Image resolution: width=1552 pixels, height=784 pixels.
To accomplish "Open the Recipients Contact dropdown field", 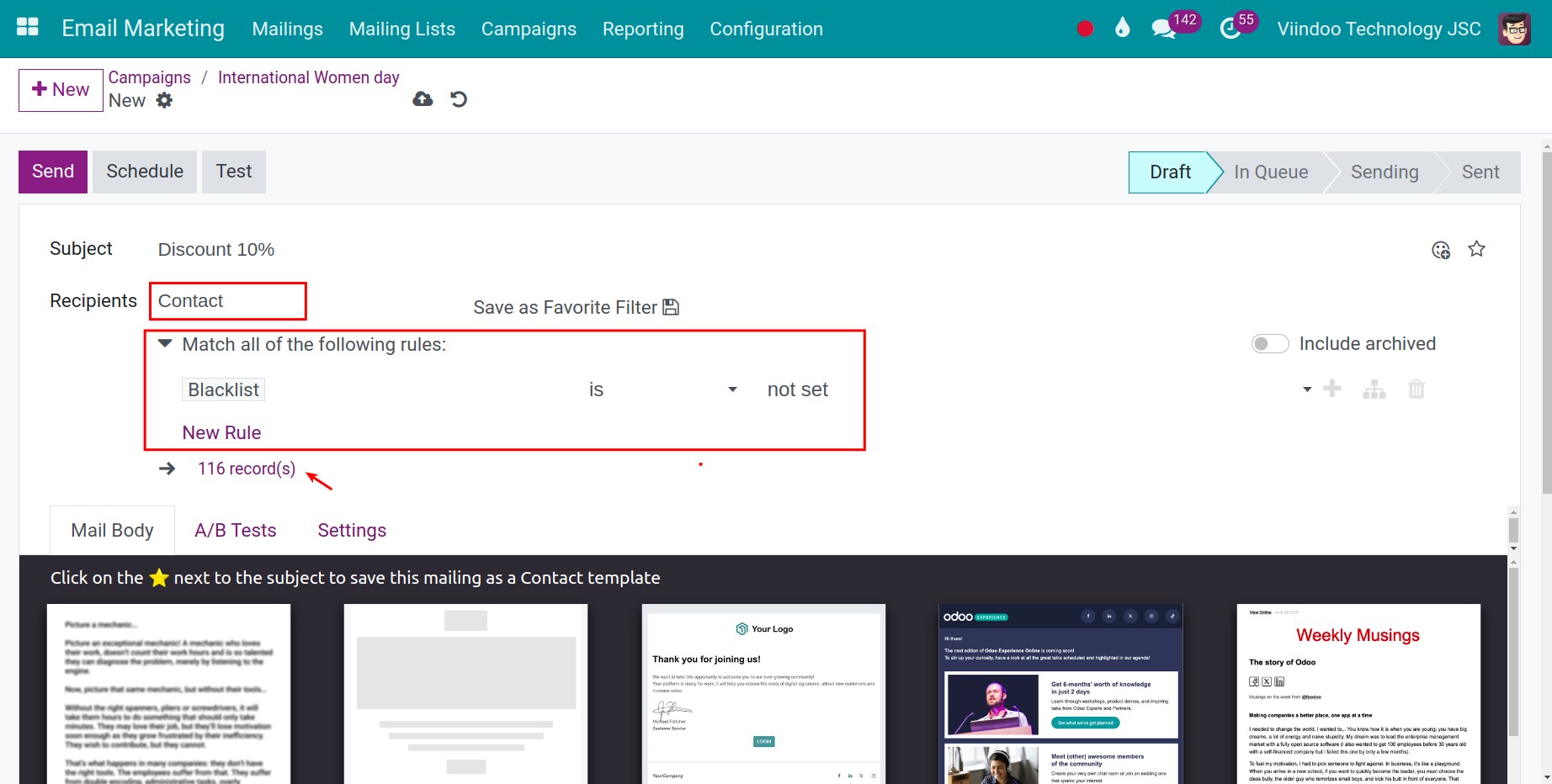I will (227, 301).
